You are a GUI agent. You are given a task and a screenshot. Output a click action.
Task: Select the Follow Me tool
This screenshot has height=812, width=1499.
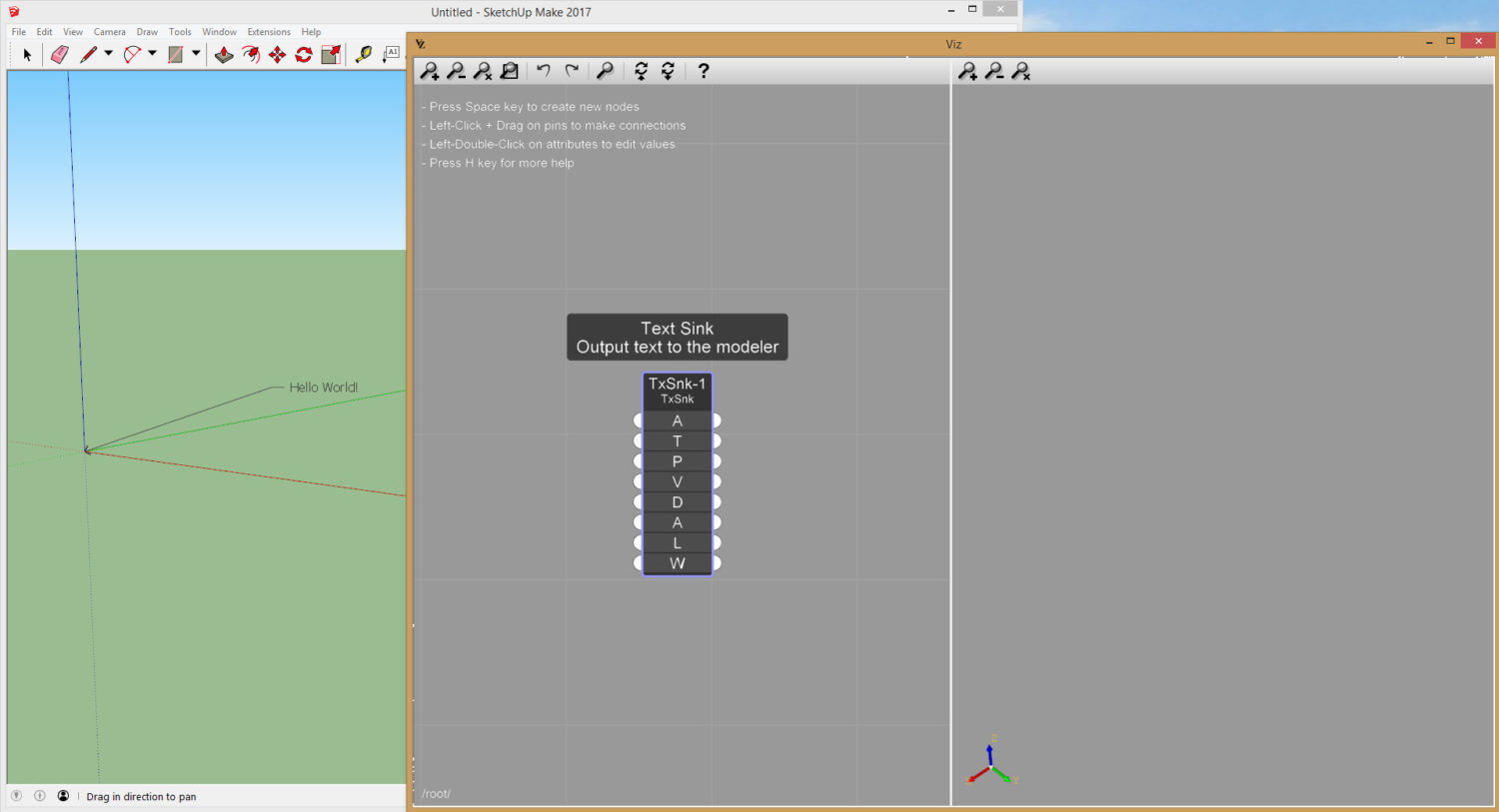pyautogui.click(x=250, y=54)
